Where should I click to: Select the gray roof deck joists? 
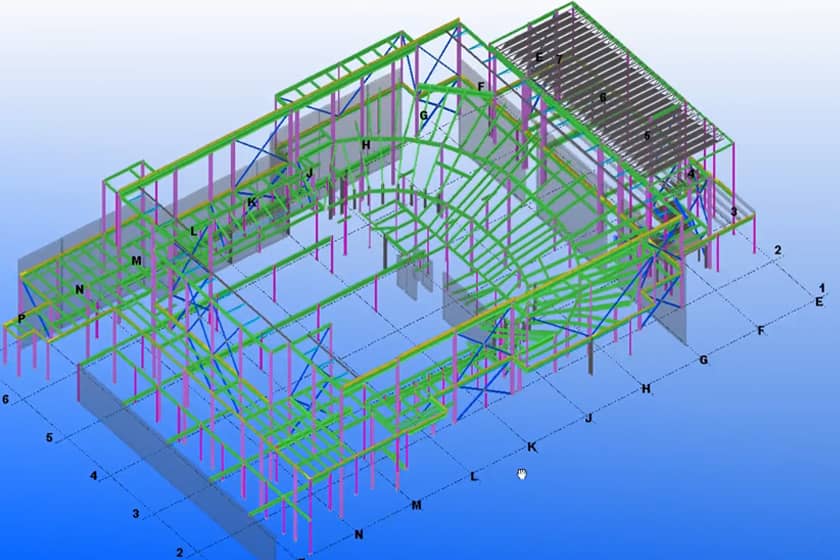(620, 80)
